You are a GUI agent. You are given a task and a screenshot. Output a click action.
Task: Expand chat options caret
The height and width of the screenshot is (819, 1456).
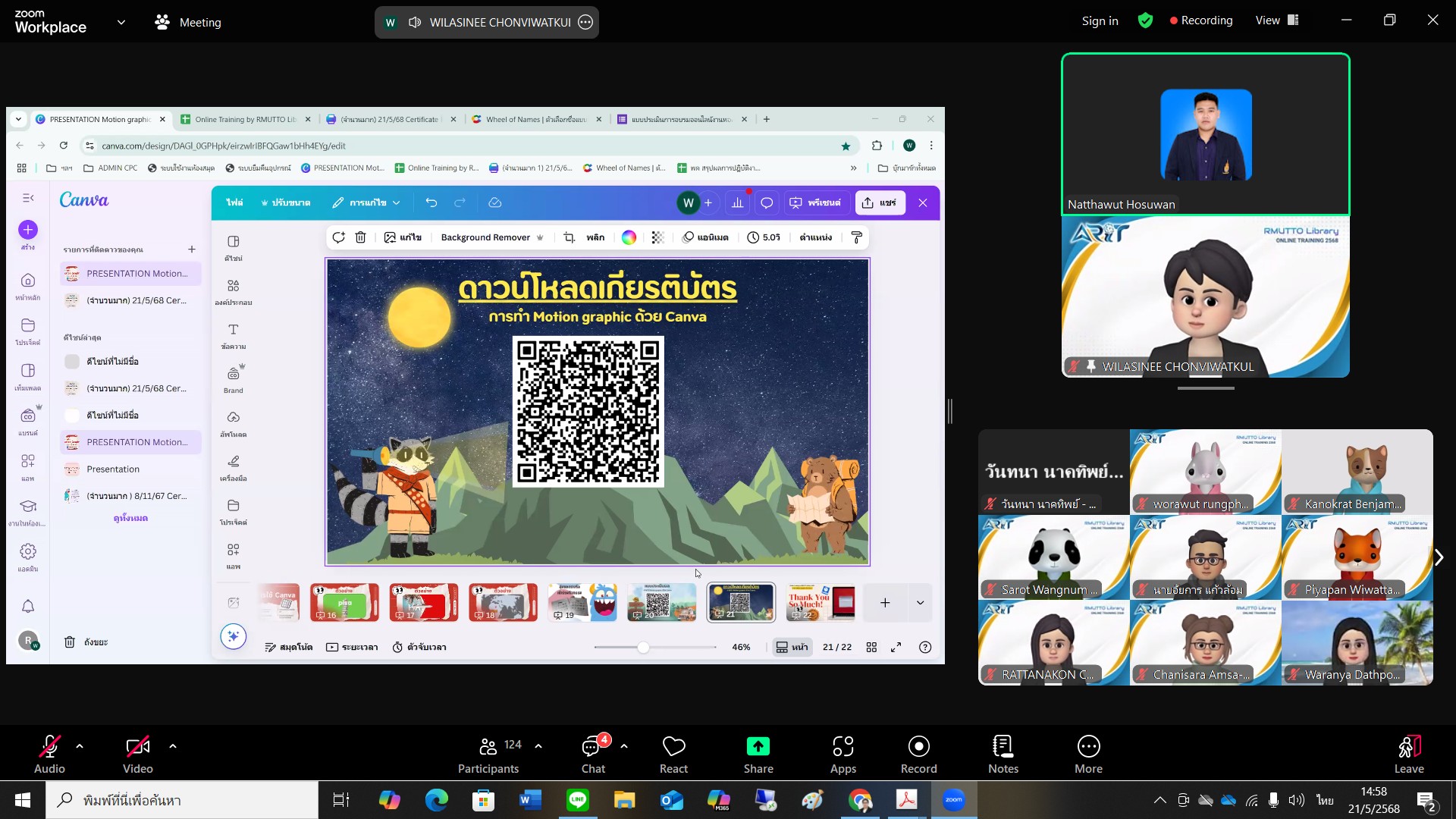[624, 746]
